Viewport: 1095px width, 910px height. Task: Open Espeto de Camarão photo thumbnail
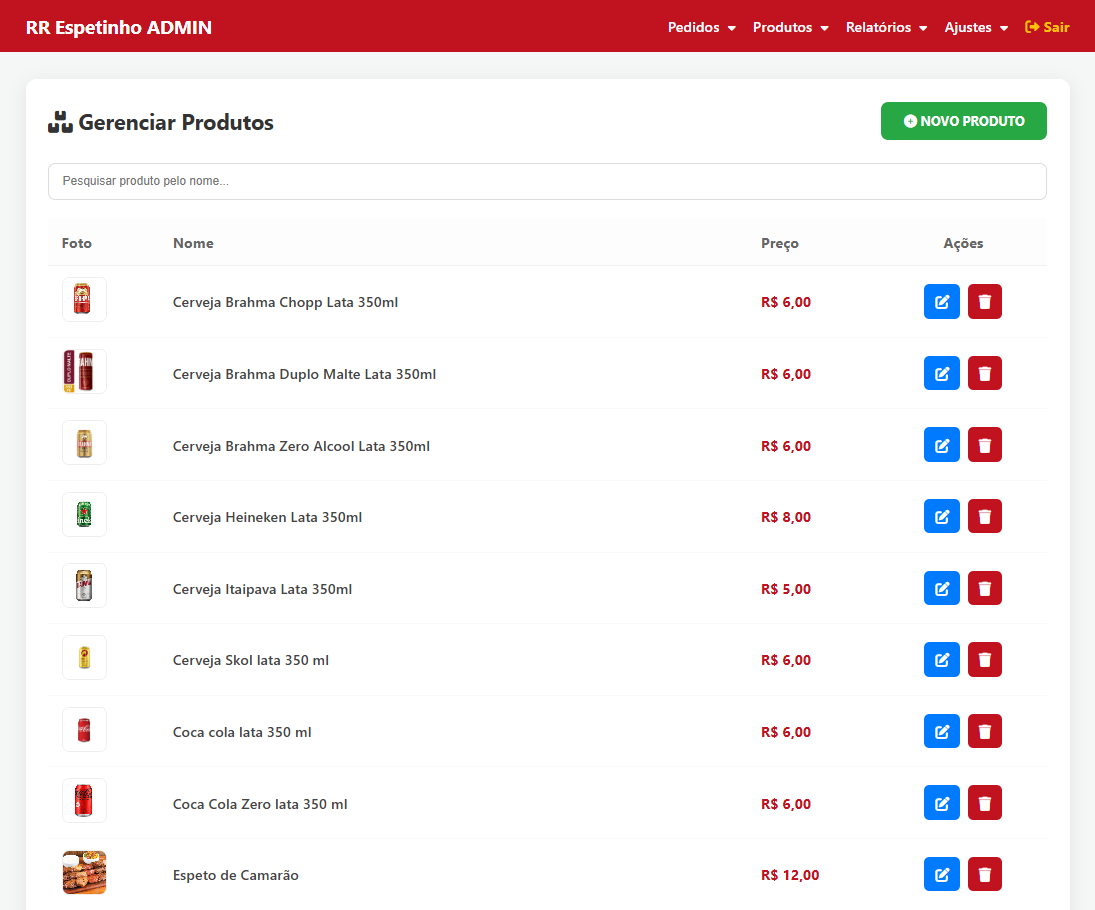tap(84, 873)
